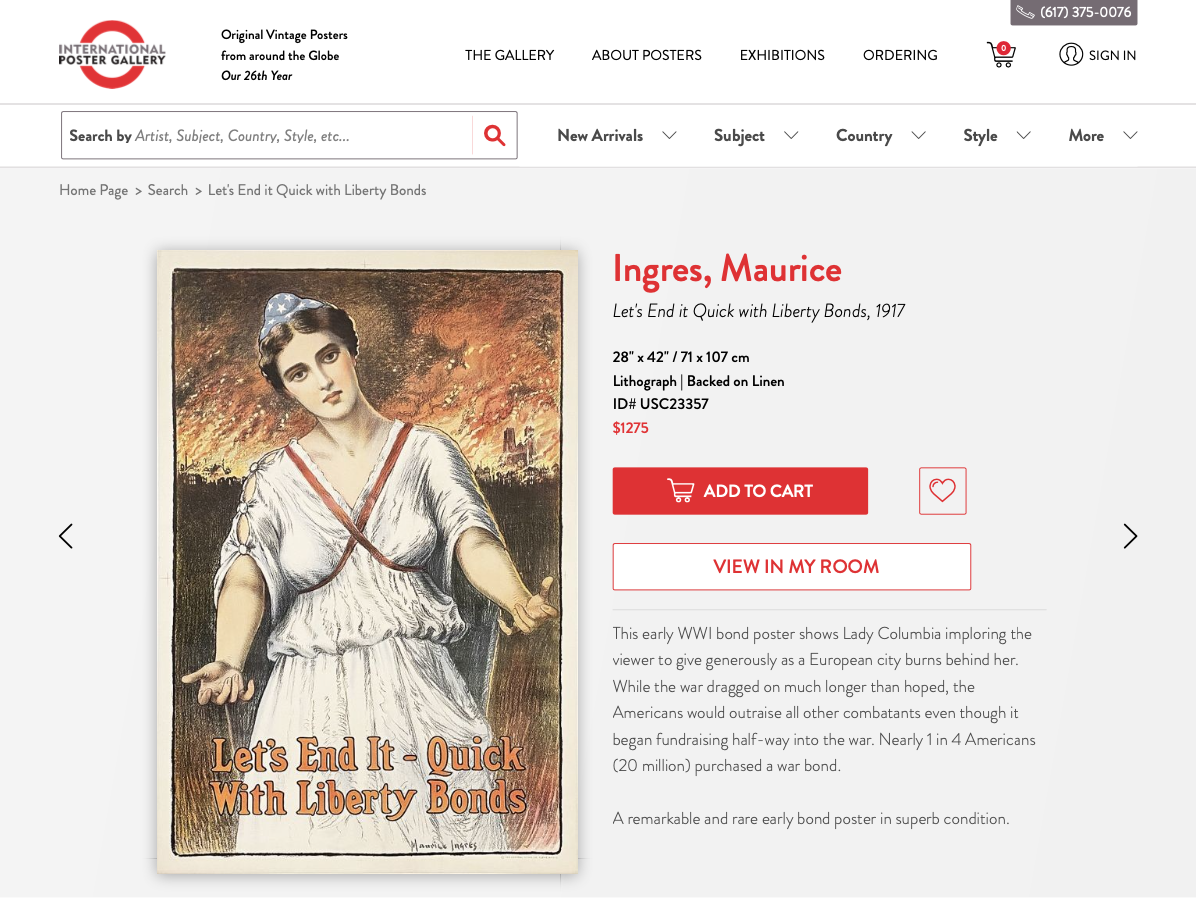
Task: Expand the Subject dropdown
Action: [x=756, y=135]
